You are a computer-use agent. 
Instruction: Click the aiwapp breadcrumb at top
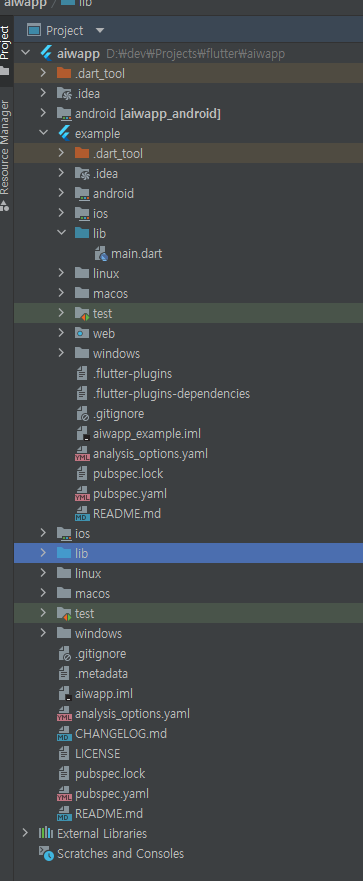(25, 3)
